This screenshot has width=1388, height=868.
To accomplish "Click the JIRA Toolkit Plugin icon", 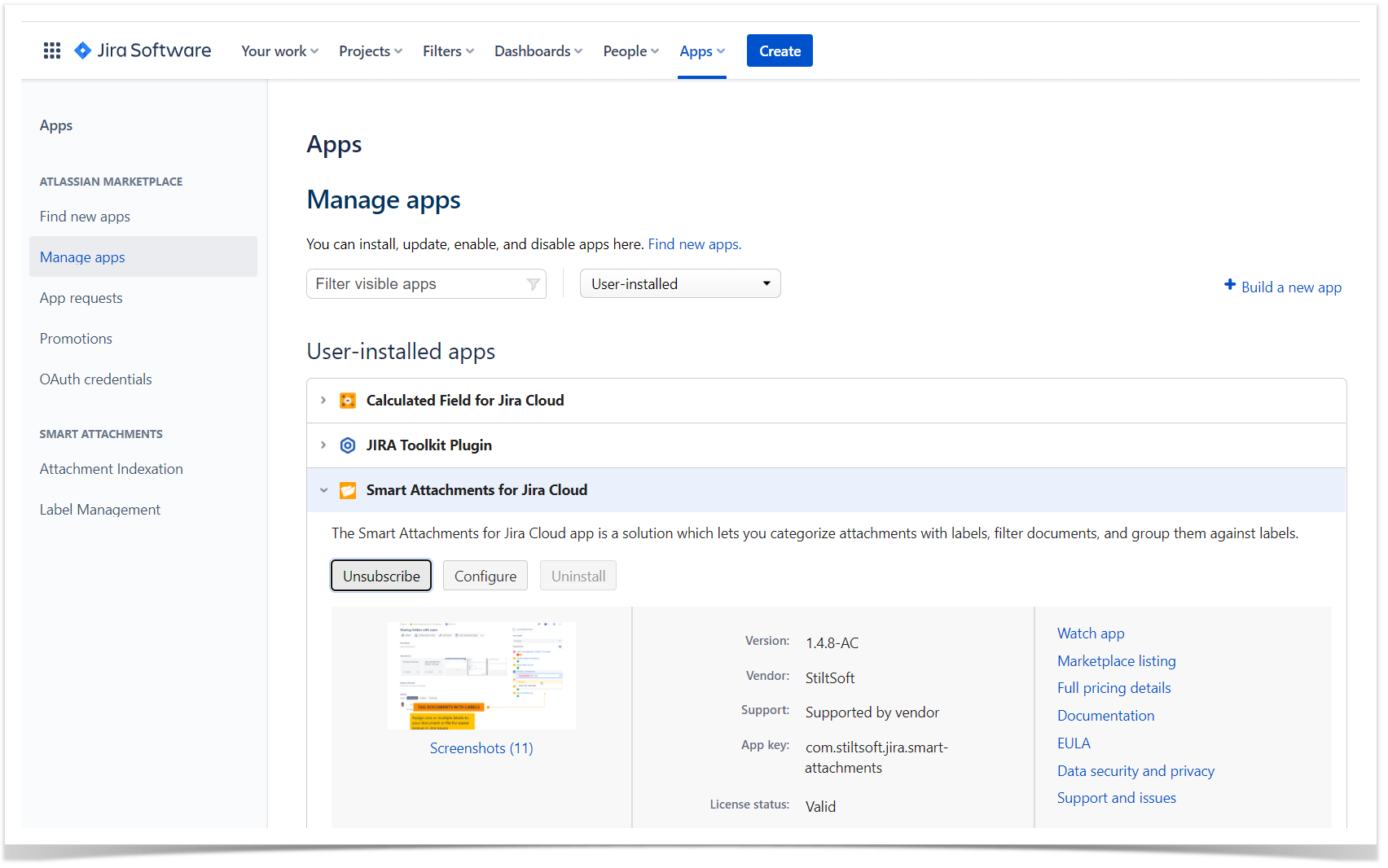I will (348, 445).
